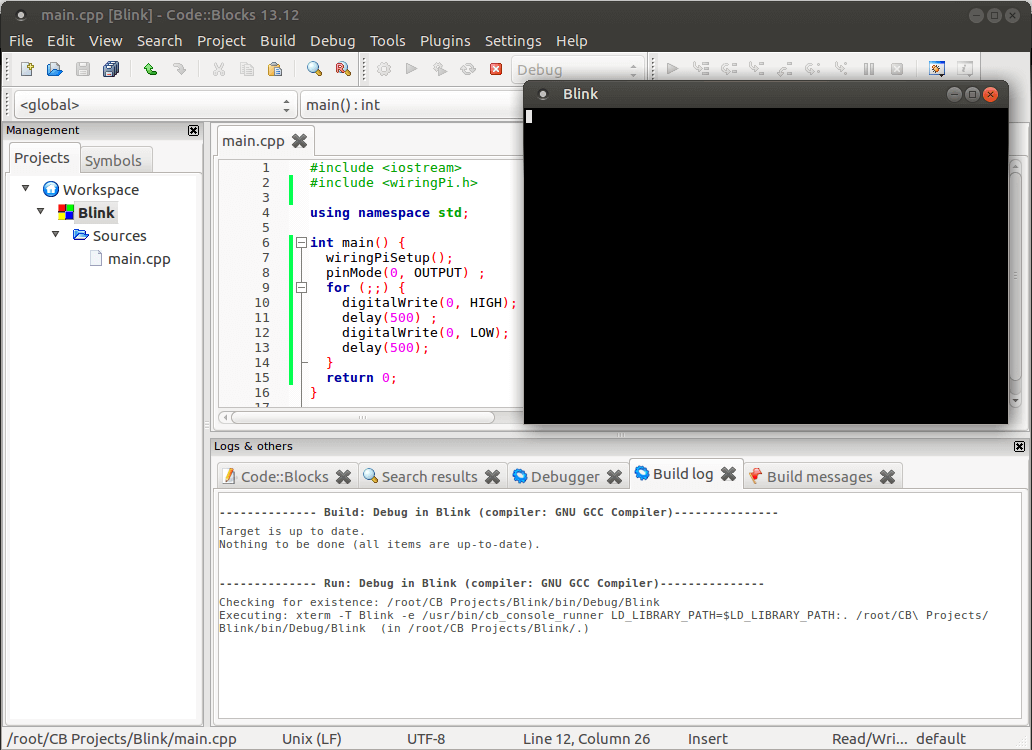Collapse the for-loop fold marker
This screenshot has height=750, width=1032.
pyautogui.click(x=301, y=288)
